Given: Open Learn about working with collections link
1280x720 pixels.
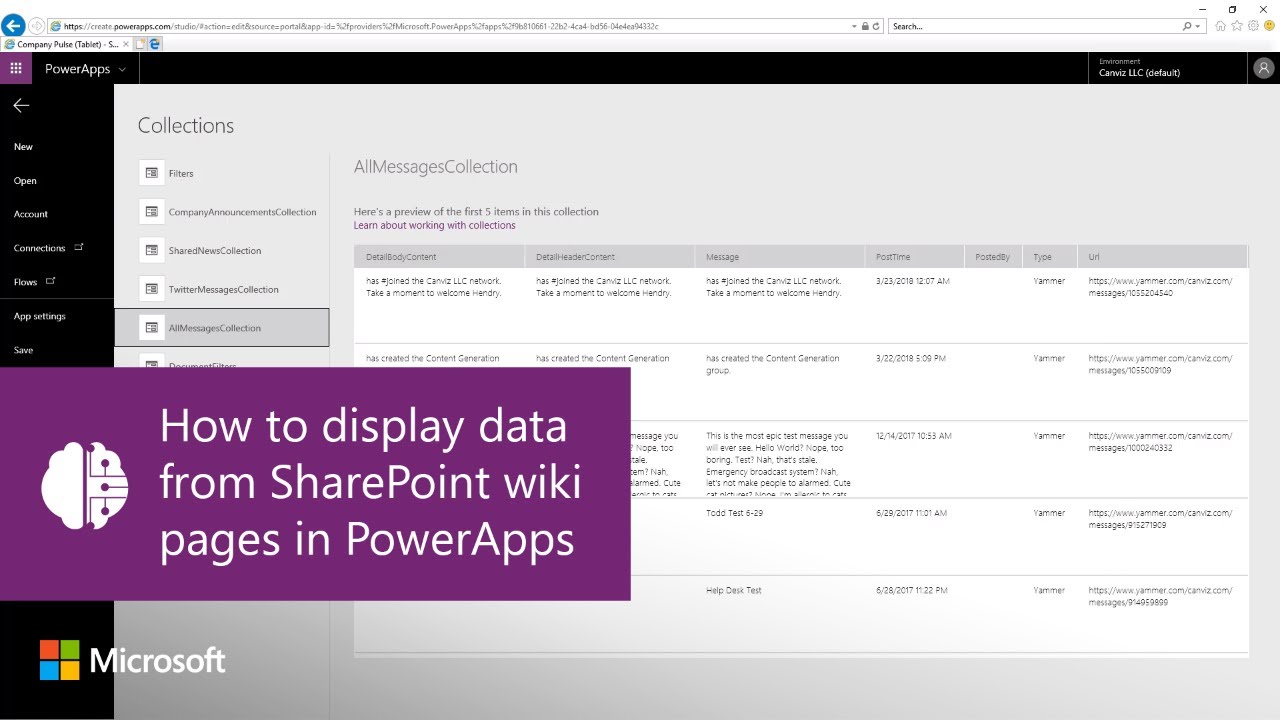Looking at the screenshot, I should click(435, 225).
